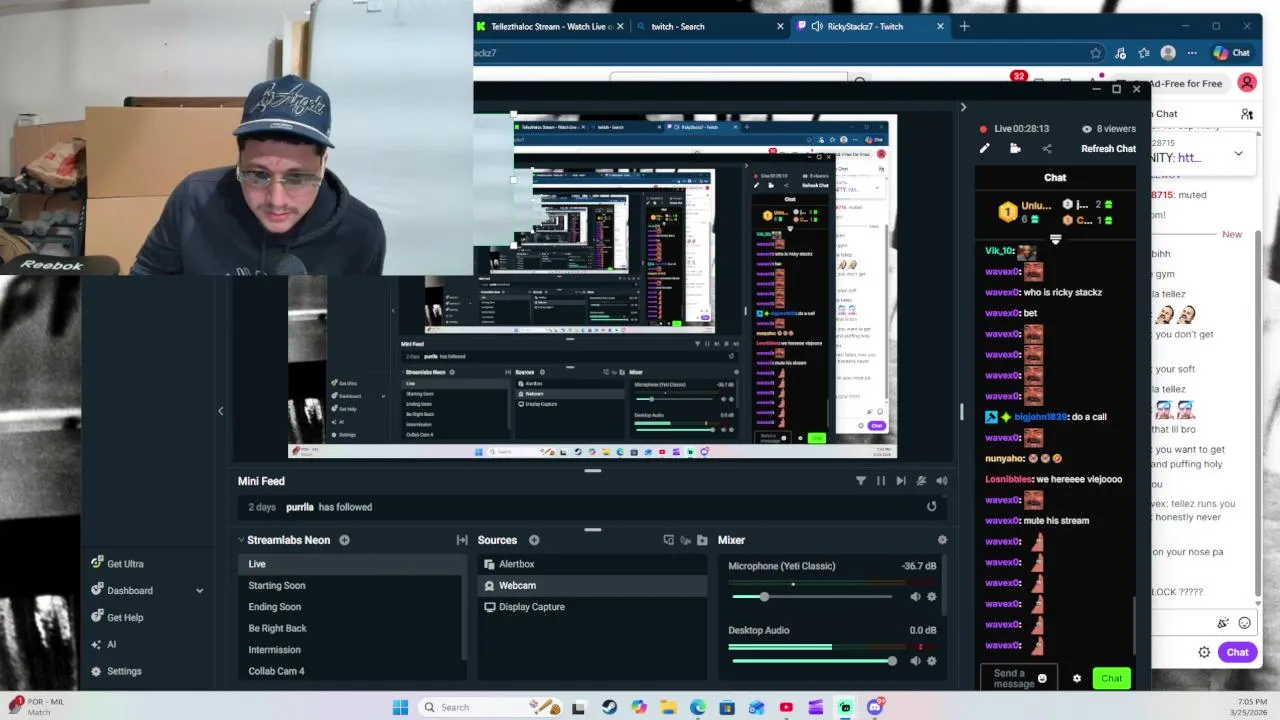
Task: Mute Desktop Audio speaker icon
Action: pos(915,661)
